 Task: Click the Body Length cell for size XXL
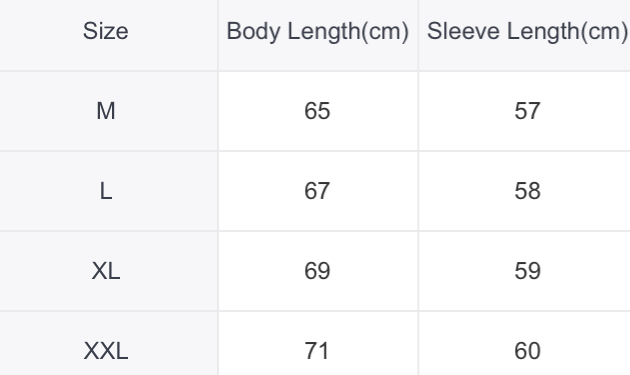[x=318, y=344]
